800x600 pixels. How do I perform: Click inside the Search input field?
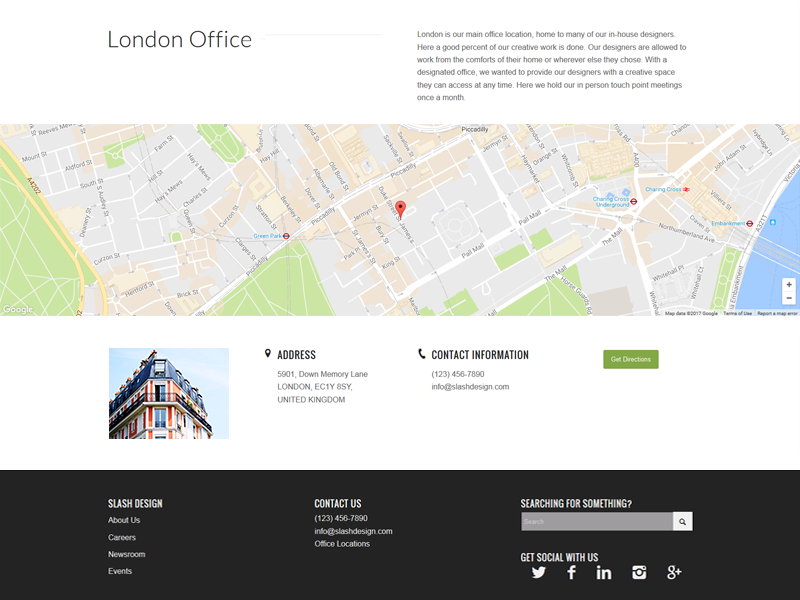pyautogui.click(x=595, y=521)
